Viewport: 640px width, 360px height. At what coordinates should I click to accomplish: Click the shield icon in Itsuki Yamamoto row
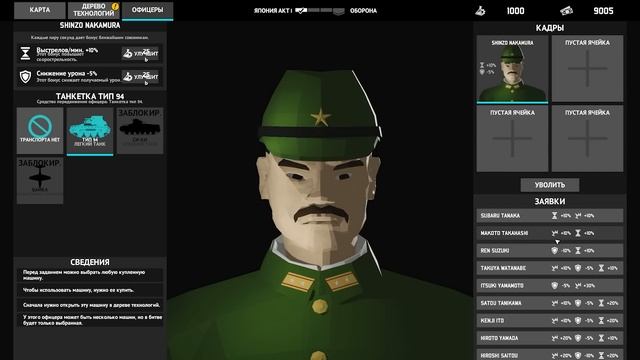pos(555,286)
